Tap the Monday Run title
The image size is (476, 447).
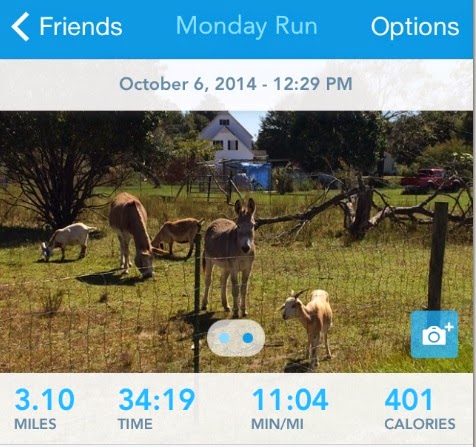tap(247, 25)
